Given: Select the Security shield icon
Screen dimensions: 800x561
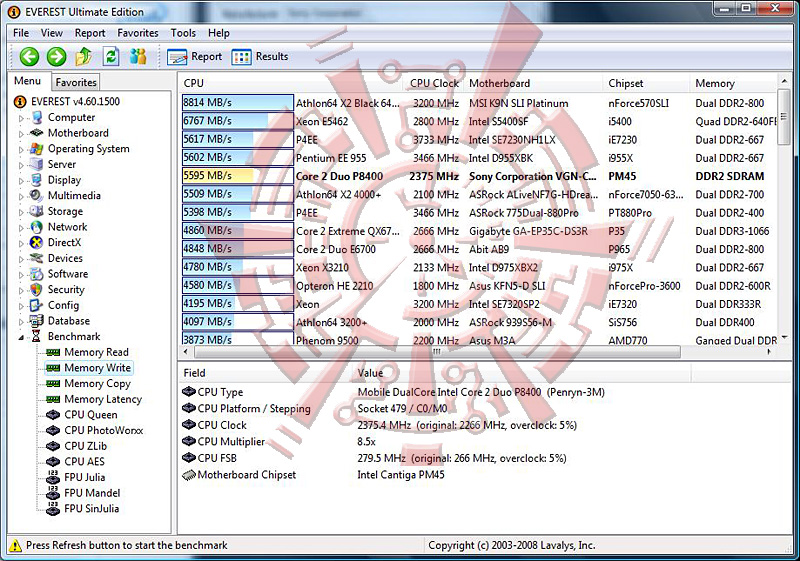Looking at the screenshot, I should [x=37, y=289].
